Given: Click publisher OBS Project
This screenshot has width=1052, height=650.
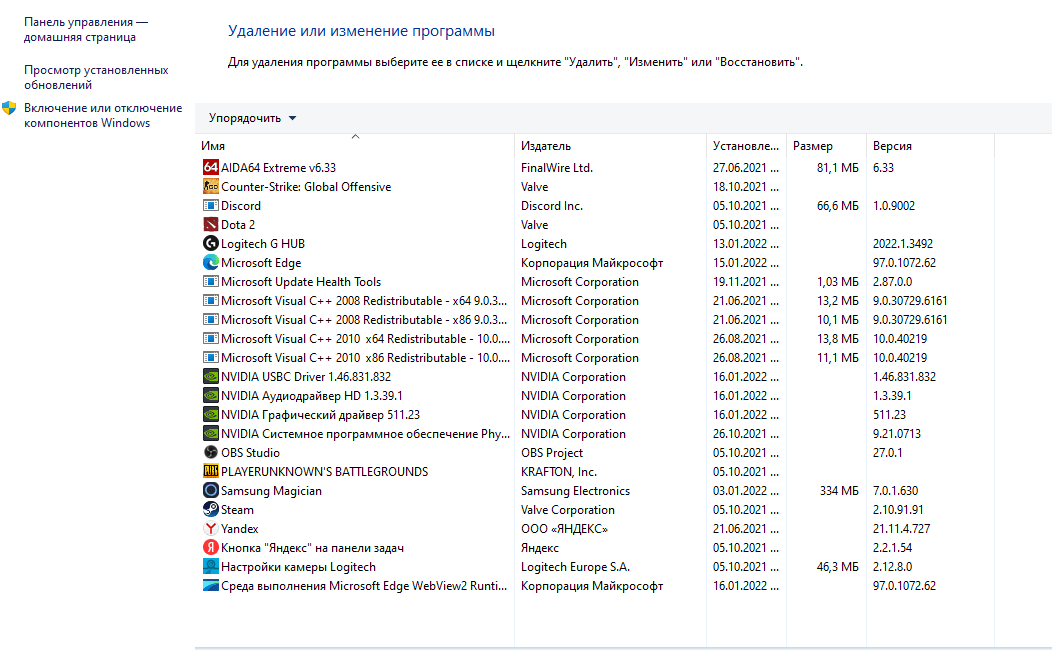Looking at the screenshot, I should pos(552,453).
